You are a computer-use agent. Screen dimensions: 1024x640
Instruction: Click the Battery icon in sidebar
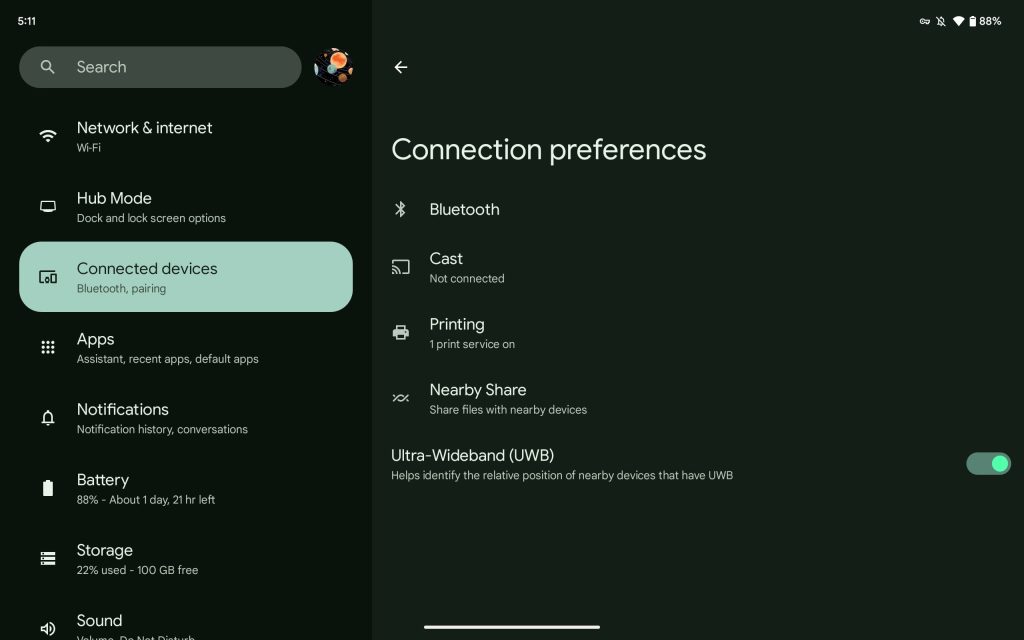point(48,488)
